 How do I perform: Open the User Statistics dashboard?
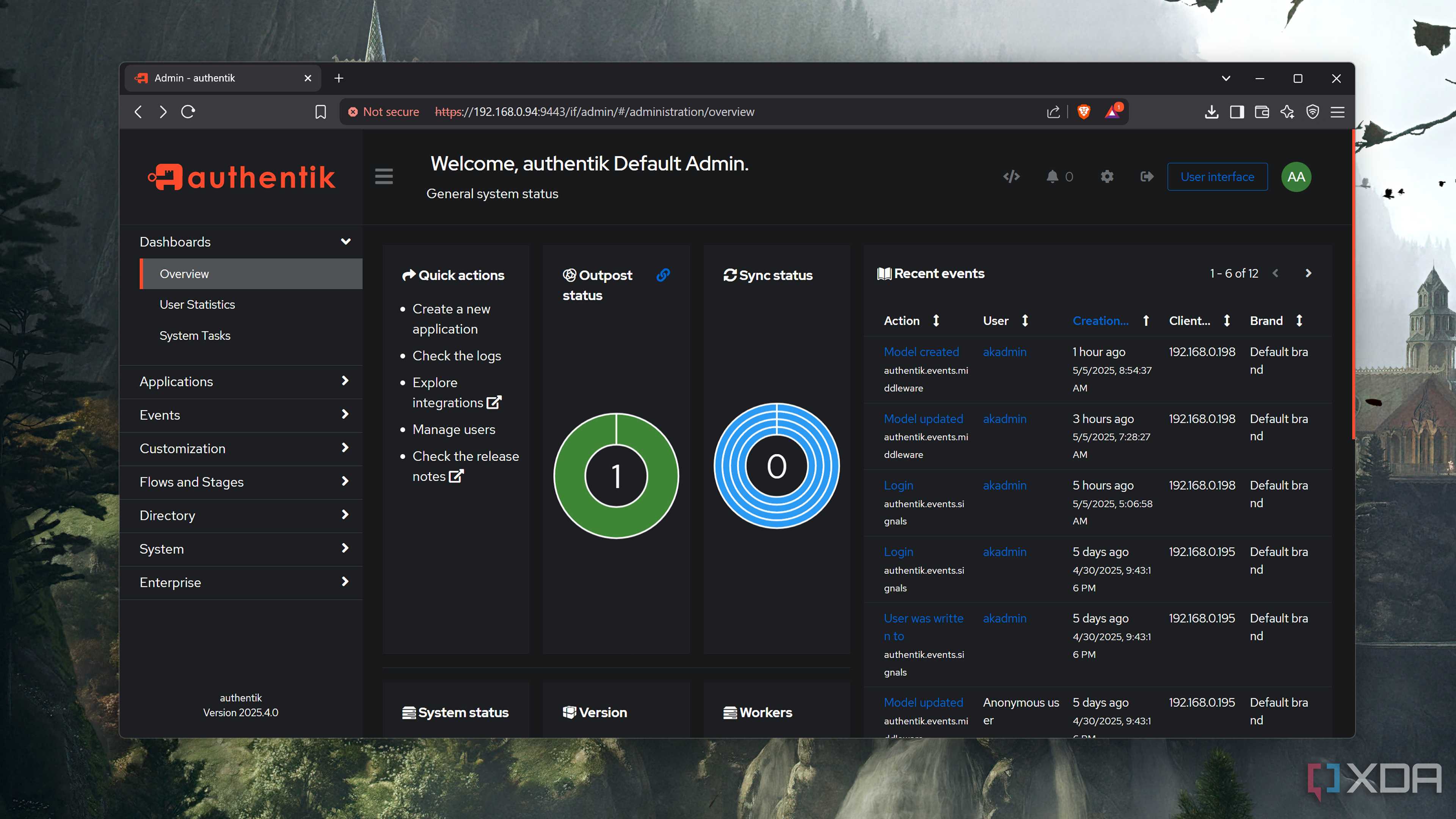pyautogui.click(x=197, y=304)
